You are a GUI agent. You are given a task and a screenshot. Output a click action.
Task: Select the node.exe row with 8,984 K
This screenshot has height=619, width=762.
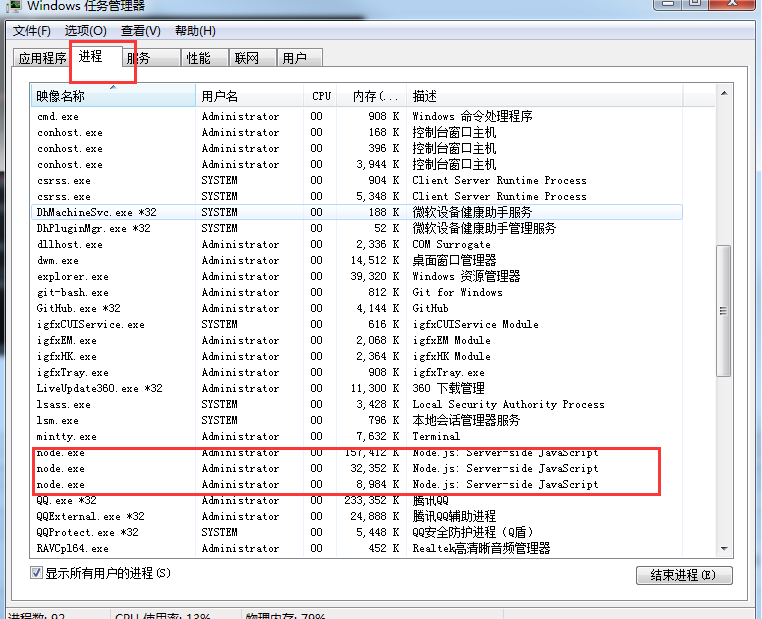[x=357, y=485]
